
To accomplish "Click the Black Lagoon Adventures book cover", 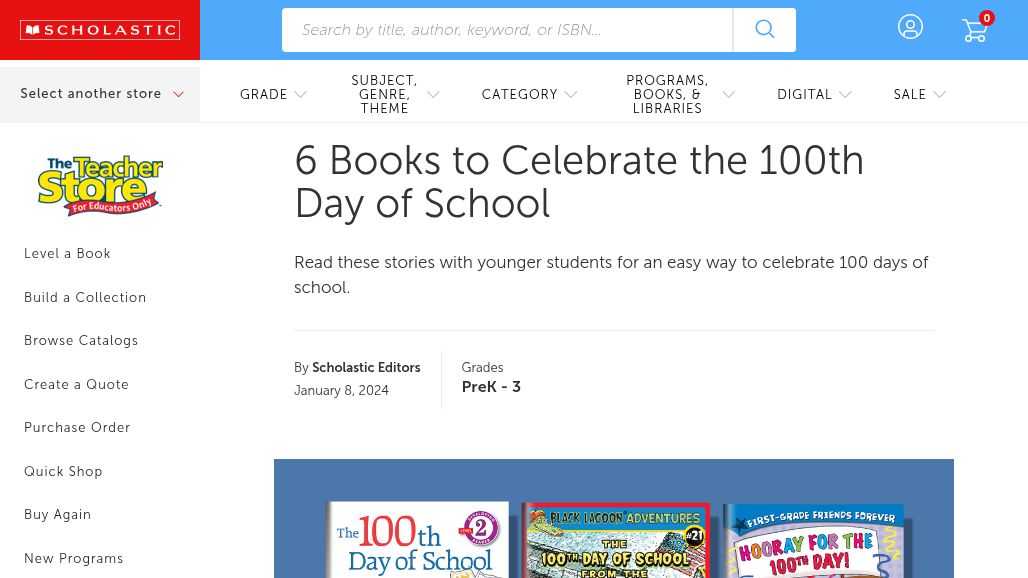I will pyautogui.click(x=615, y=541).
